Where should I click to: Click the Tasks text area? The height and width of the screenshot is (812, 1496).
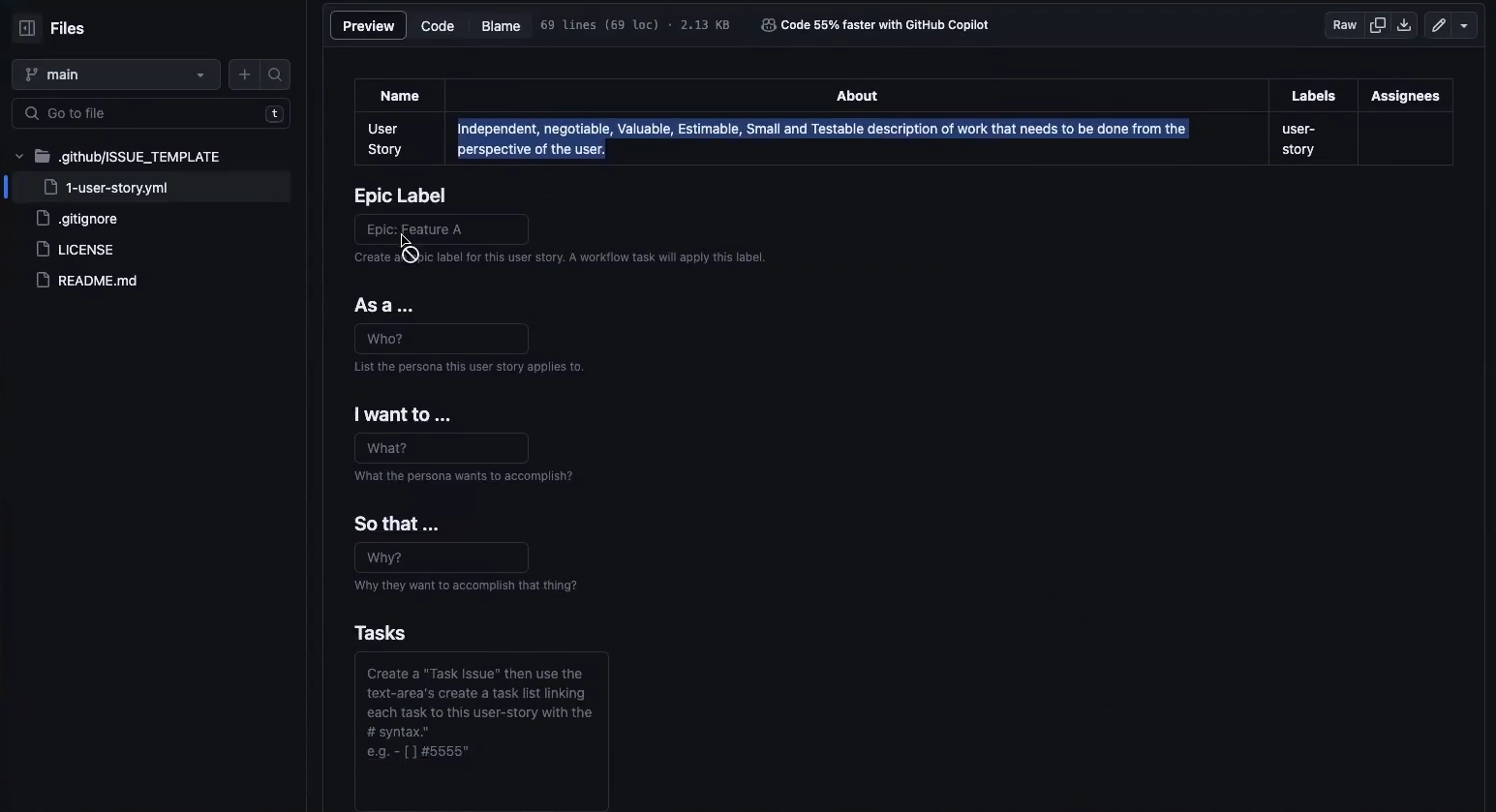[481, 731]
